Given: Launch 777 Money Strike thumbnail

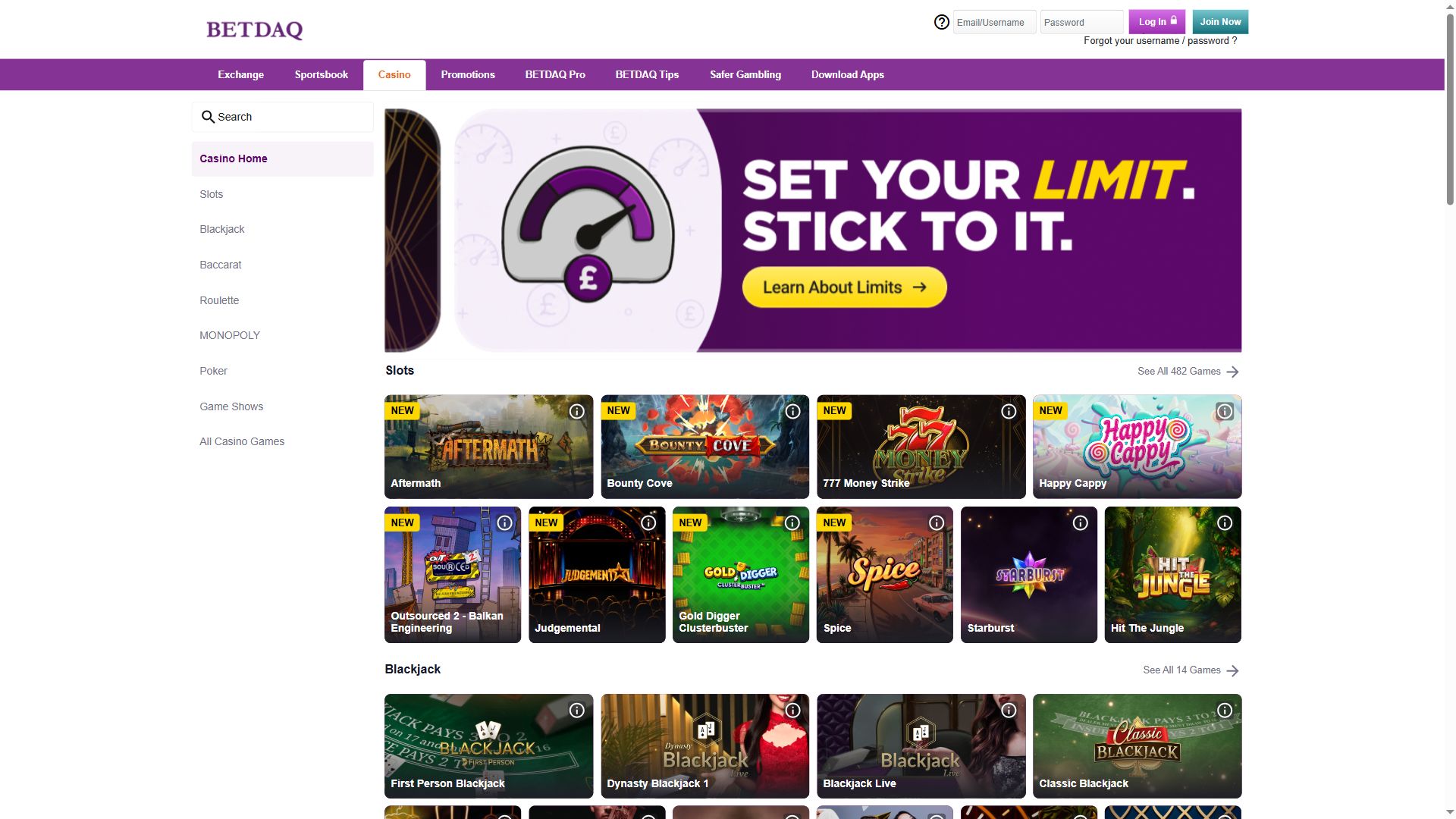Looking at the screenshot, I should 921,447.
